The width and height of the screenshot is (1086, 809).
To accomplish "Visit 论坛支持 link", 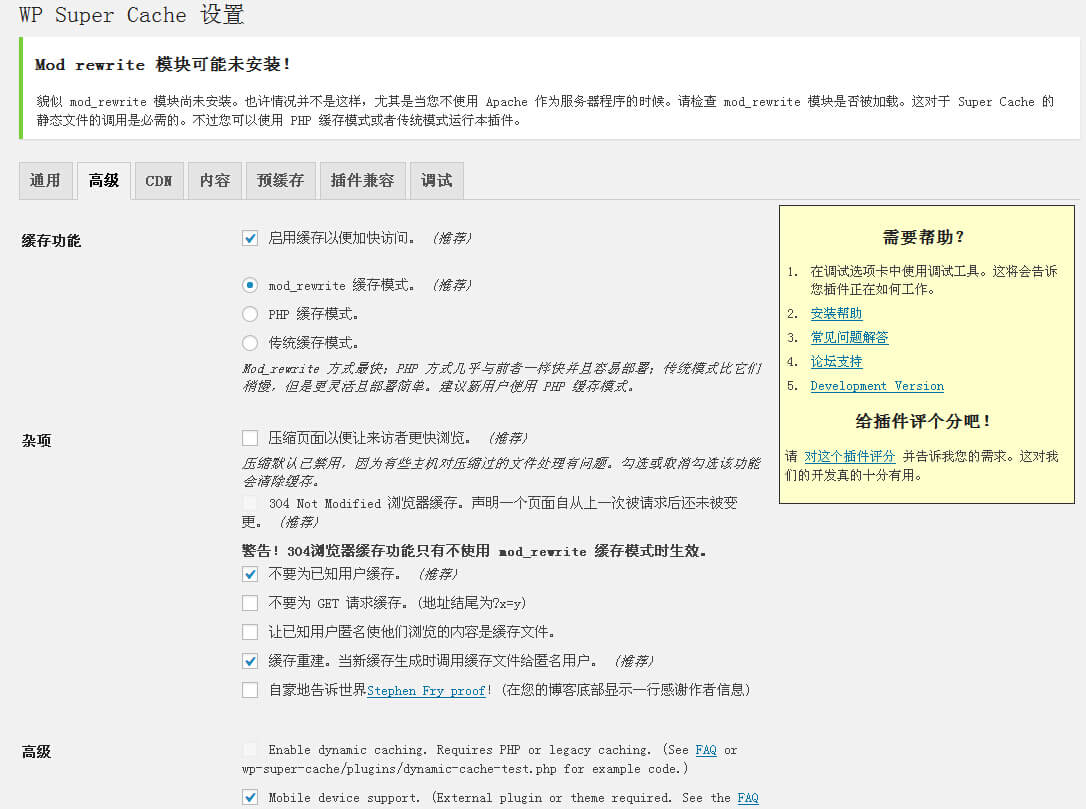I will coord(837,362).
